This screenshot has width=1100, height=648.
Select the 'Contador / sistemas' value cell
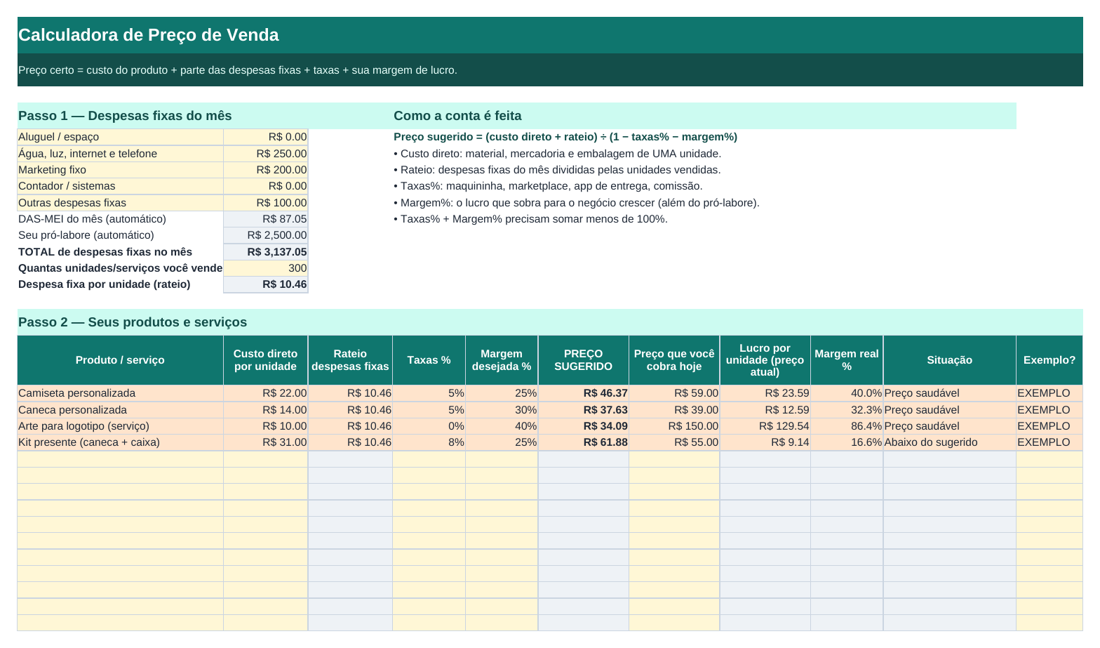point(266,186)
